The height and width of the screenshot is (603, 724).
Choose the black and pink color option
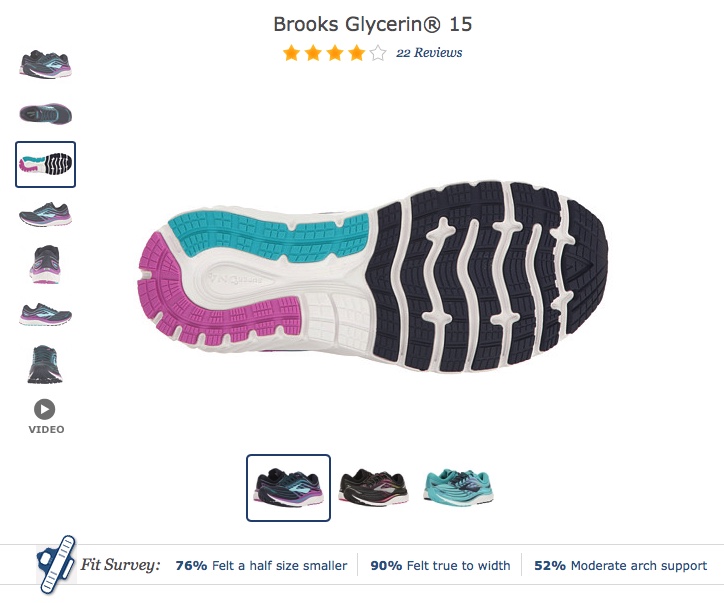tap(374, 488)
